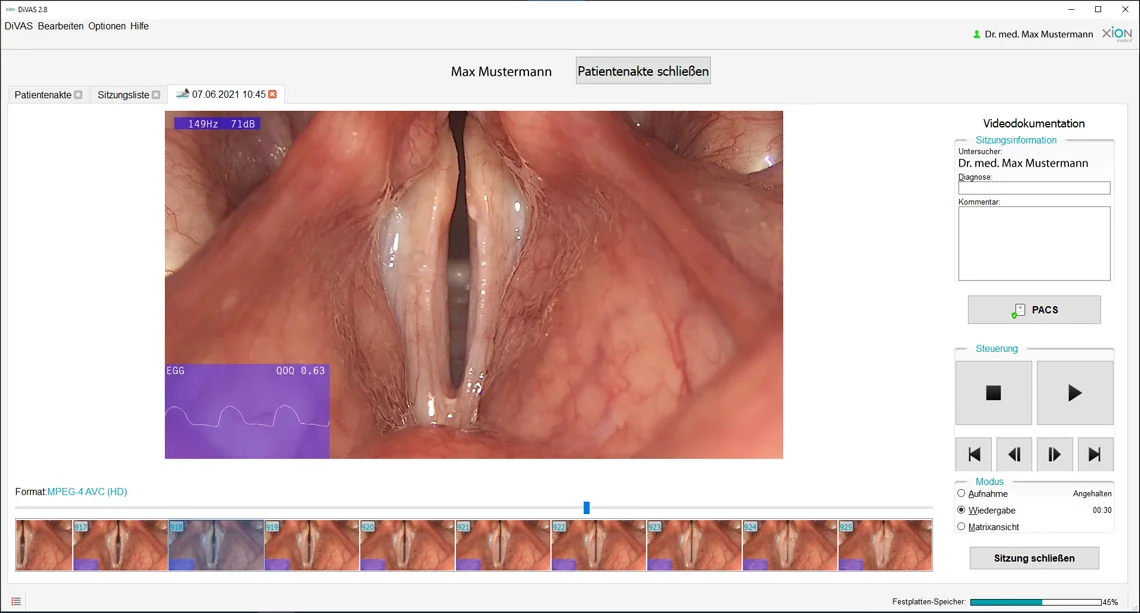Close the Patientenakte tab via its X icon
Screen dimensions: 1140x613
(x=79, y=95)
